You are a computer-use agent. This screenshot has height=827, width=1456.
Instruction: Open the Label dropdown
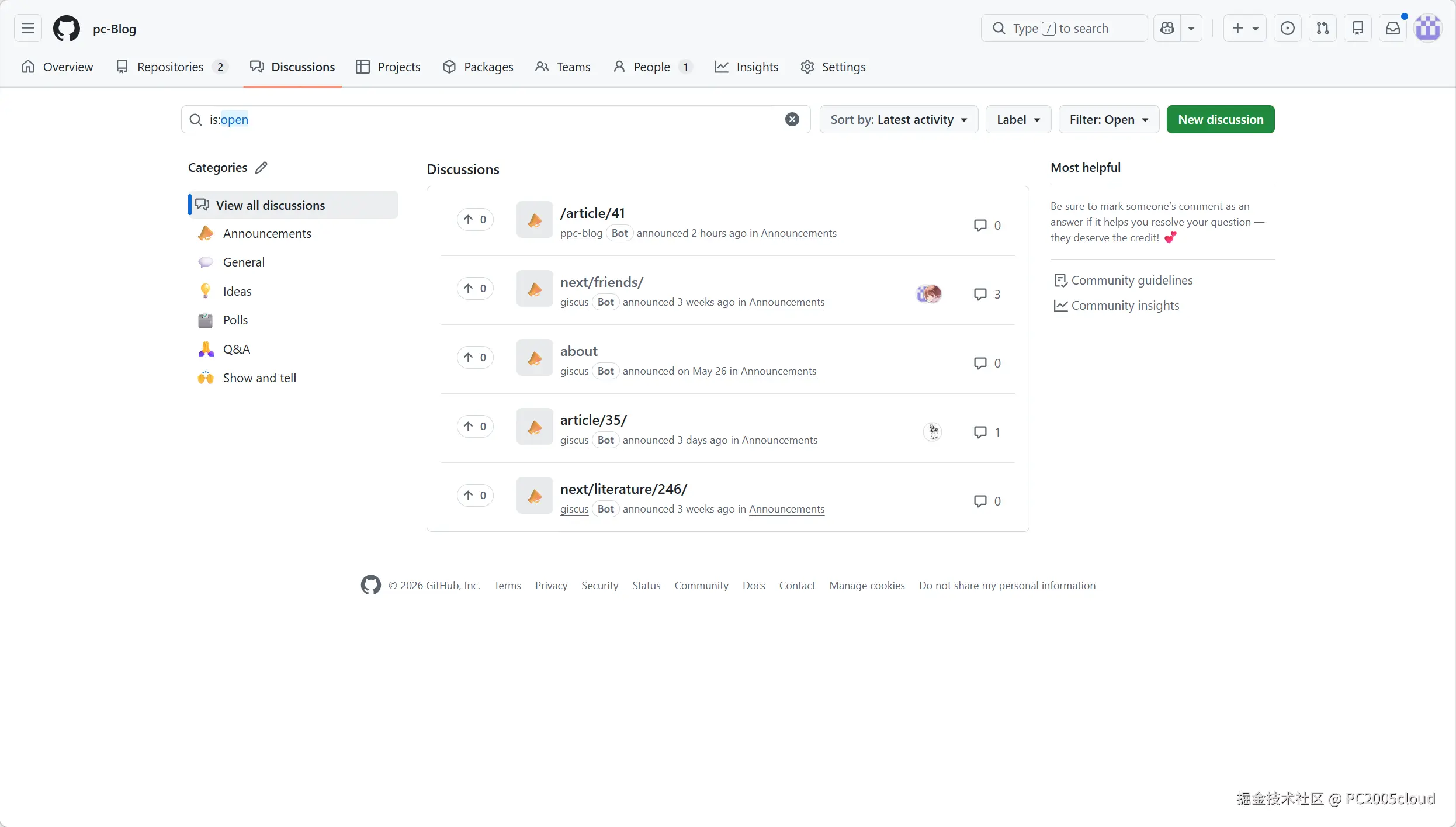[x=1018, y=119]
